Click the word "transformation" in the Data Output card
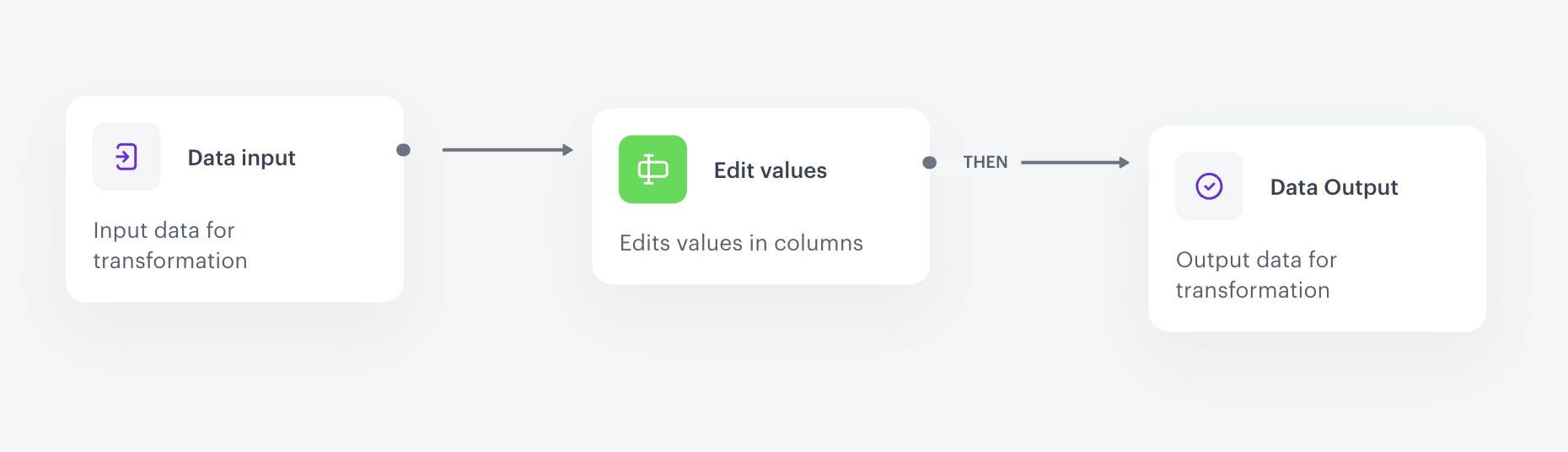 pos(1253,290)
